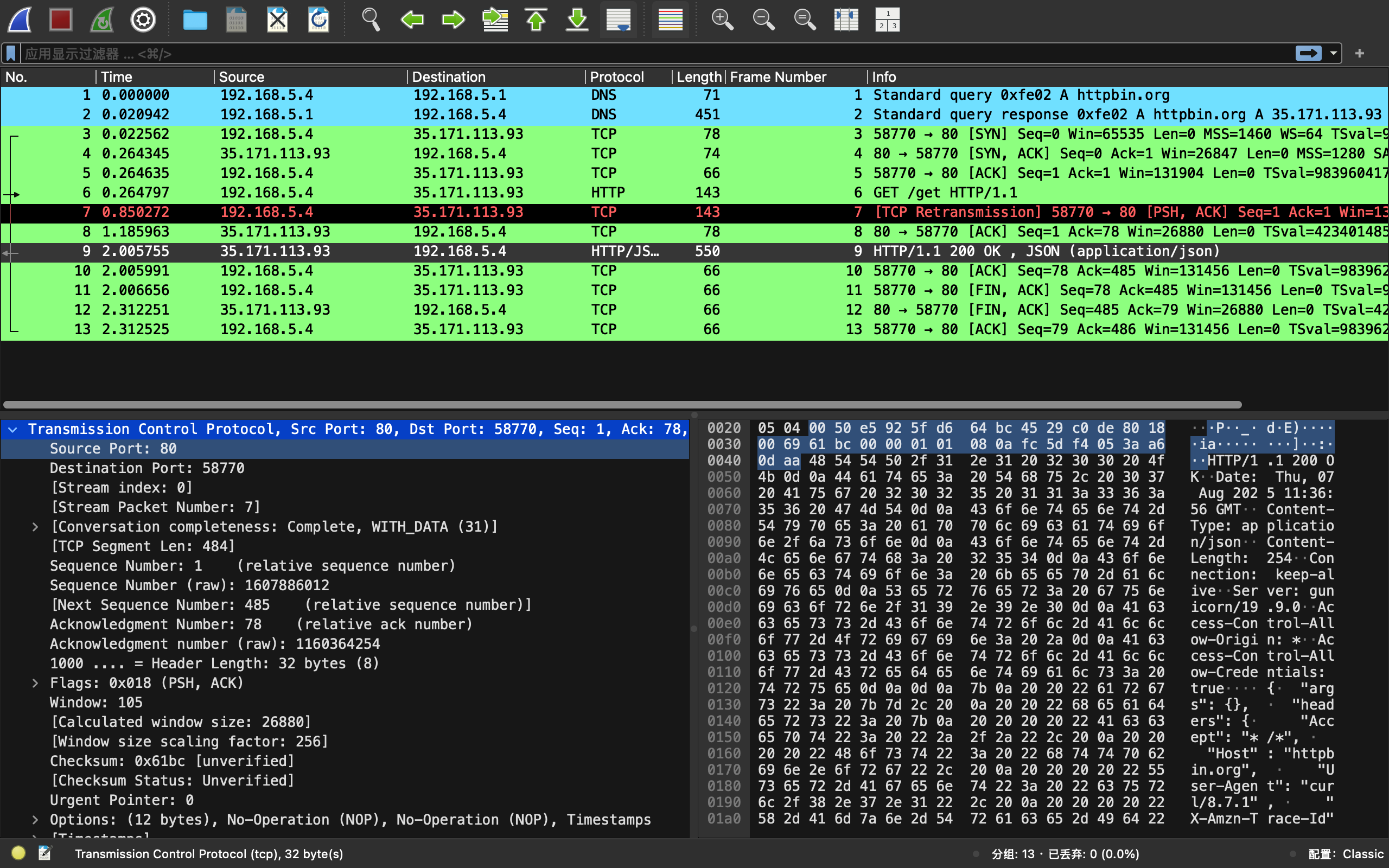Open expert information yellow circle icon

point(18,853)
